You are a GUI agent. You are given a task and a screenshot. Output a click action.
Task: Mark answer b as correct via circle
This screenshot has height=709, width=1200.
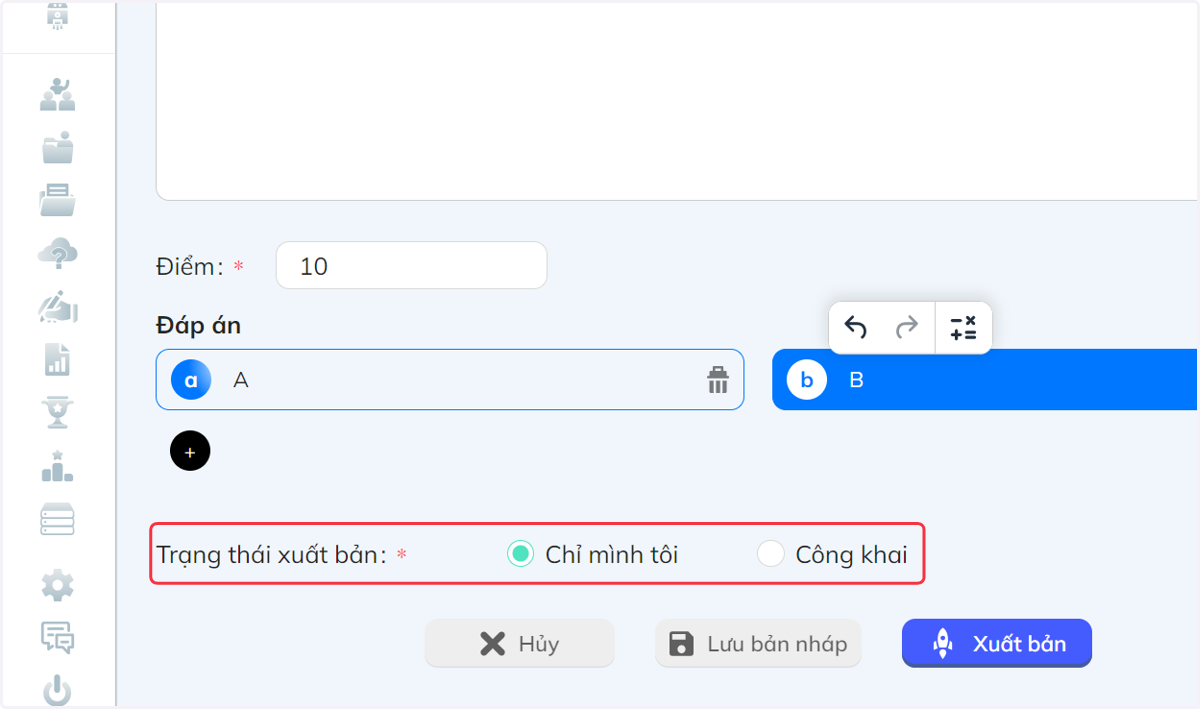[807, 380]
